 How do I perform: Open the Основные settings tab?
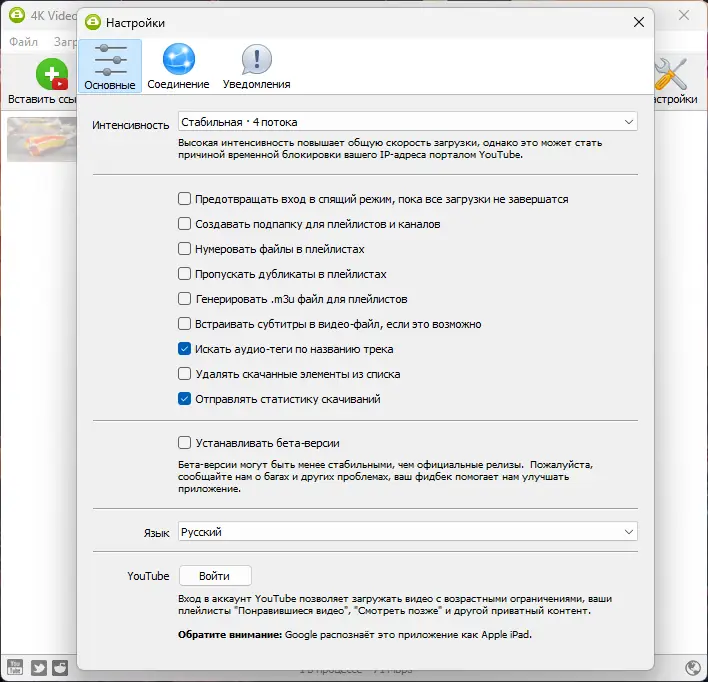110,66
